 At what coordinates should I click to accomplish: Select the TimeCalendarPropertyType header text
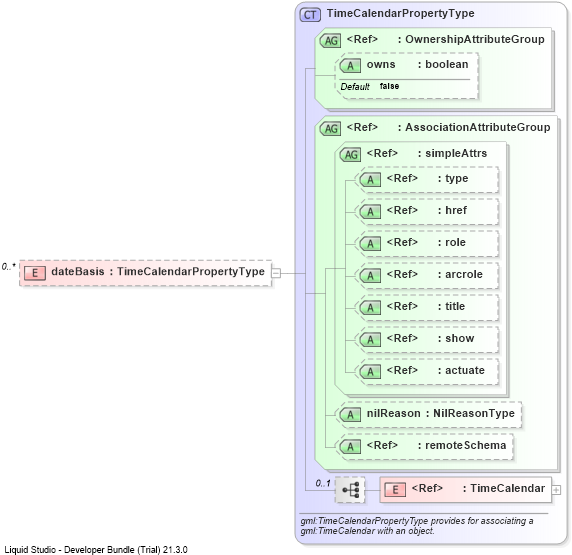[401, 14]
